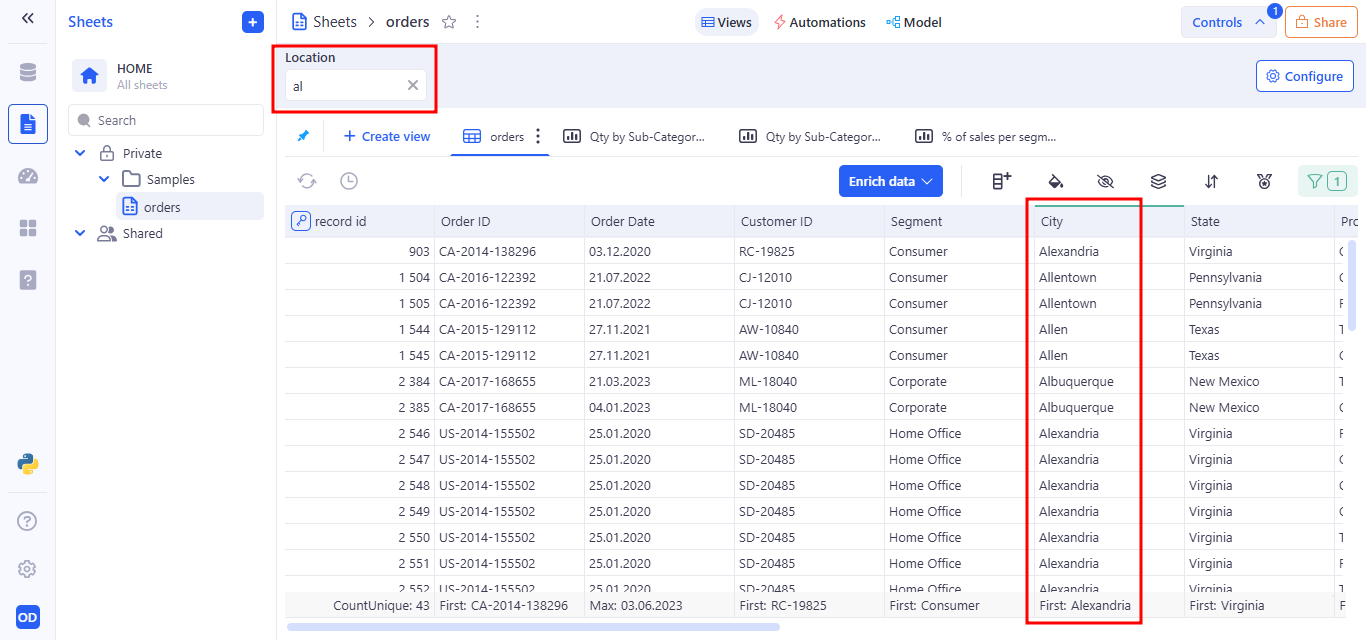Image resolution: width=1366 pixels, height=640 pixels.
Task: Click the Python integration icon
Action: pyautogui.click(x=27, y=463)
